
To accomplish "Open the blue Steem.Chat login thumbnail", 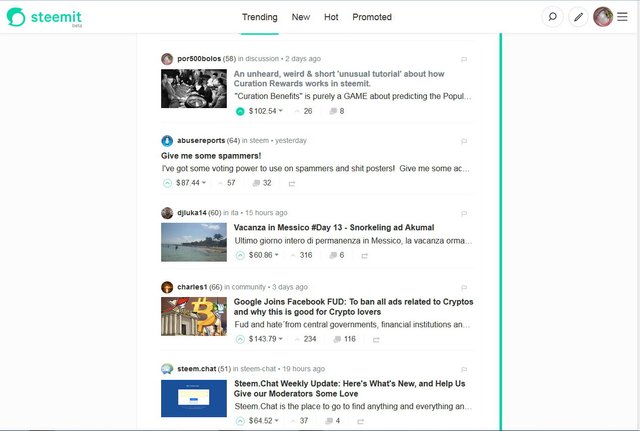I will click(x=194, y=398).
